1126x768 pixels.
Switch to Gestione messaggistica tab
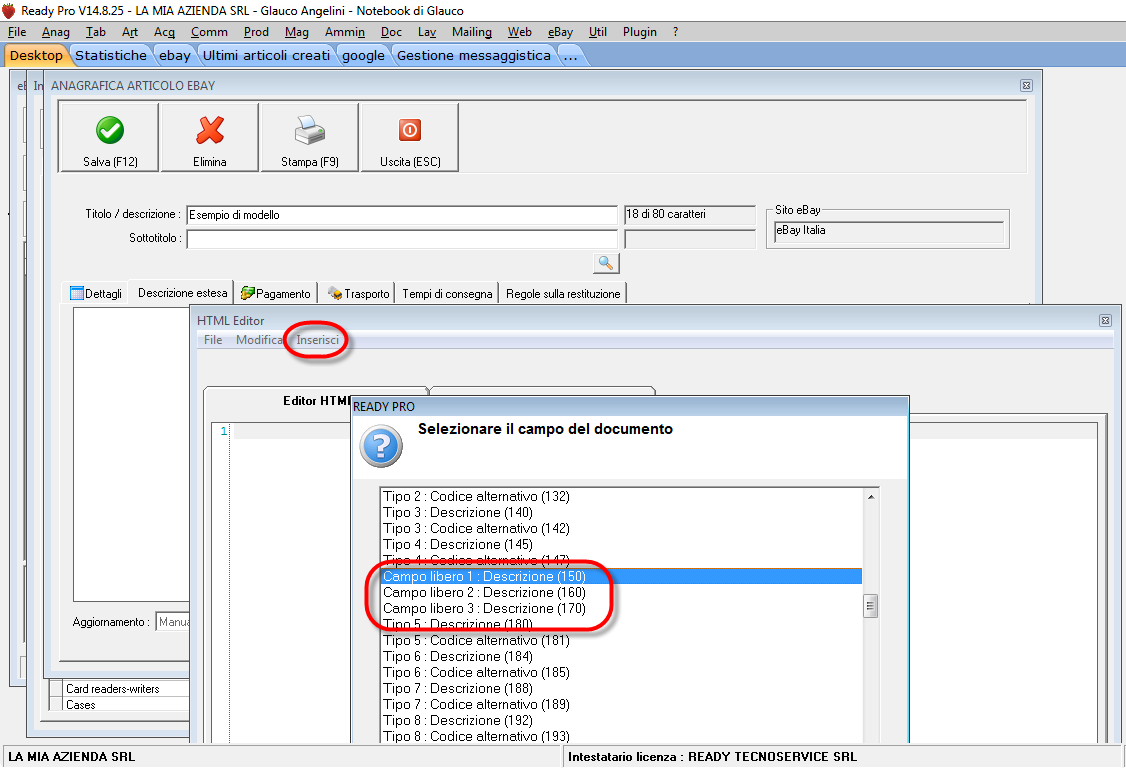pos(473,55)
